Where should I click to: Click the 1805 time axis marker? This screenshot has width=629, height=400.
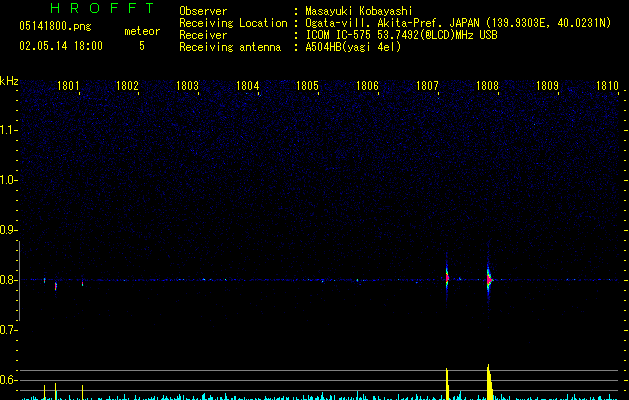(x=307, y=86)
